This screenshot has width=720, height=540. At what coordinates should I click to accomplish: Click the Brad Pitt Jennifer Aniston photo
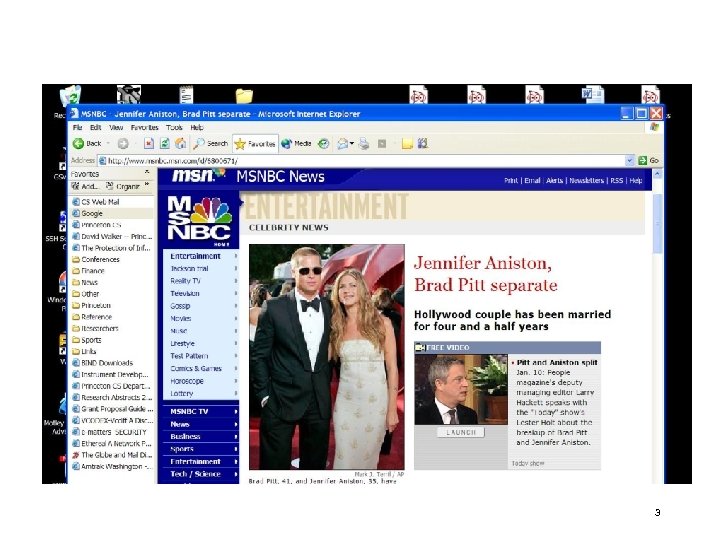click(326, 356)
